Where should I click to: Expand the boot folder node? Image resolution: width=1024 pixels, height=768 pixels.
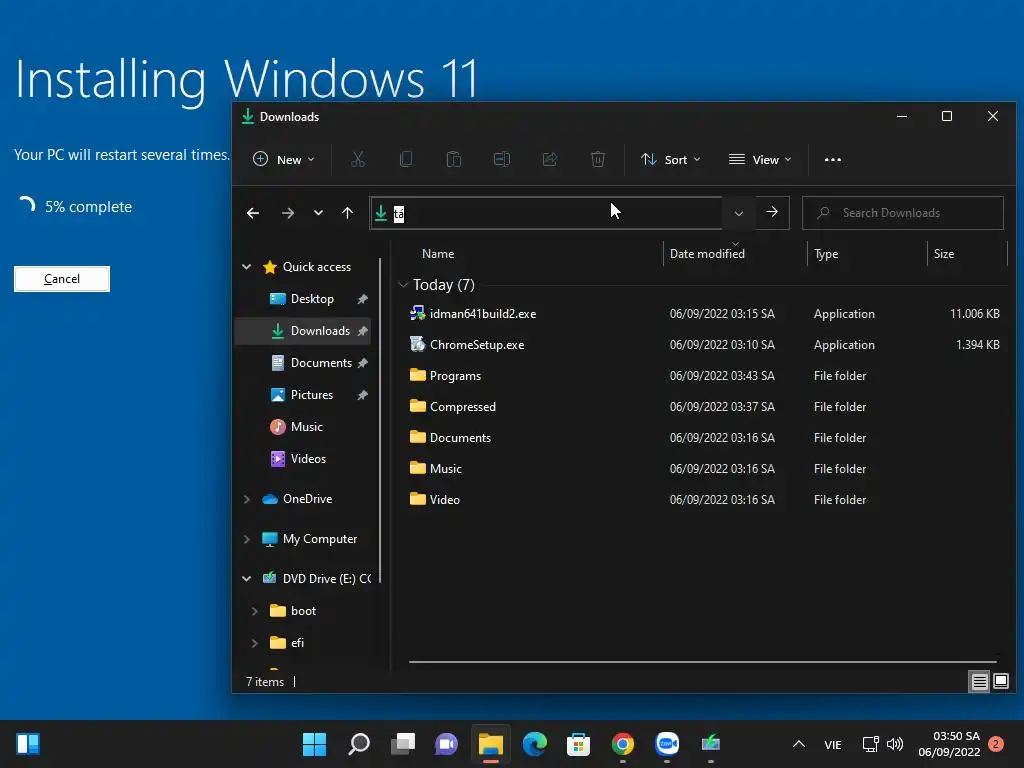(255, 611)
